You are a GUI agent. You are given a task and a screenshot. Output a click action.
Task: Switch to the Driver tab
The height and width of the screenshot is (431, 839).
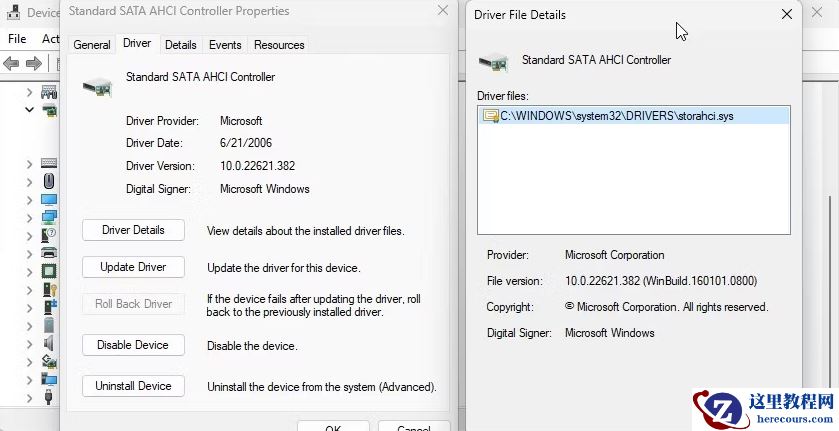pyautogui.click(x=137, y=43)
